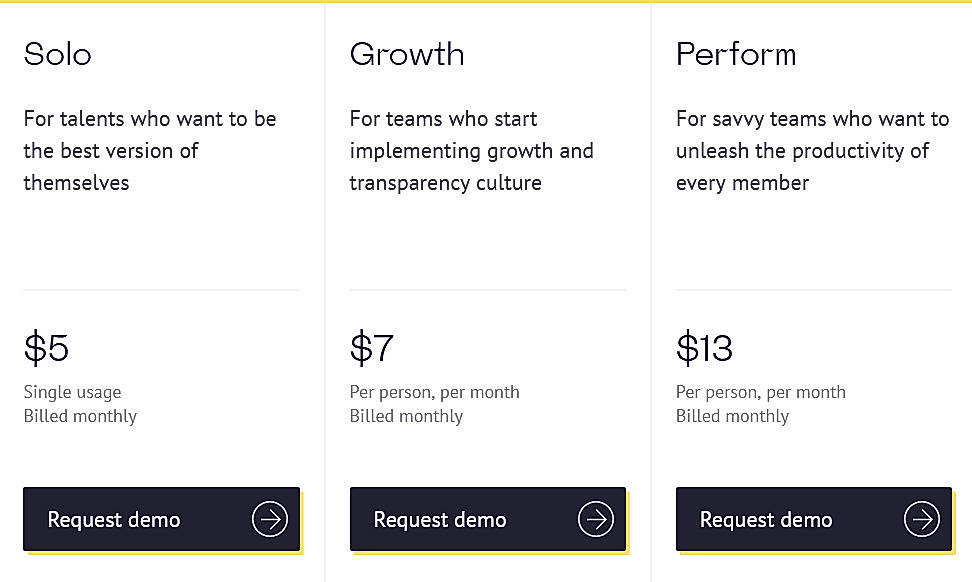
Task: Click the arrow icon on Growth's Request demo button
Action: tap(595, 519)
